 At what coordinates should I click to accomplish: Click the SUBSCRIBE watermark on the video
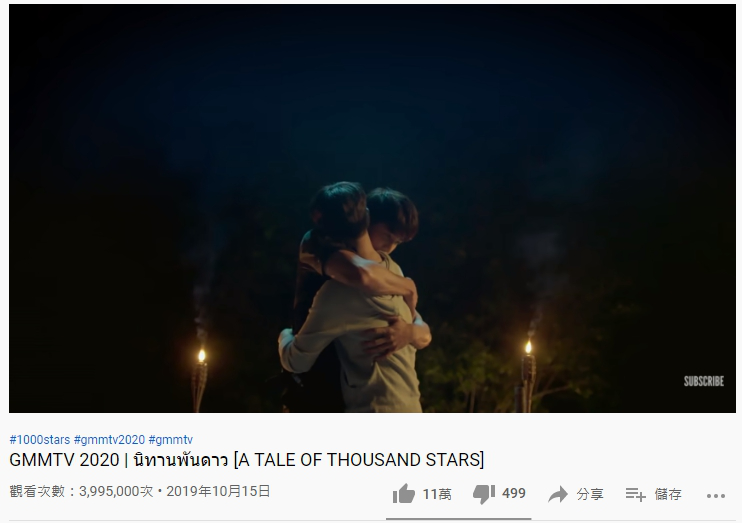click(x=704, y=381)
